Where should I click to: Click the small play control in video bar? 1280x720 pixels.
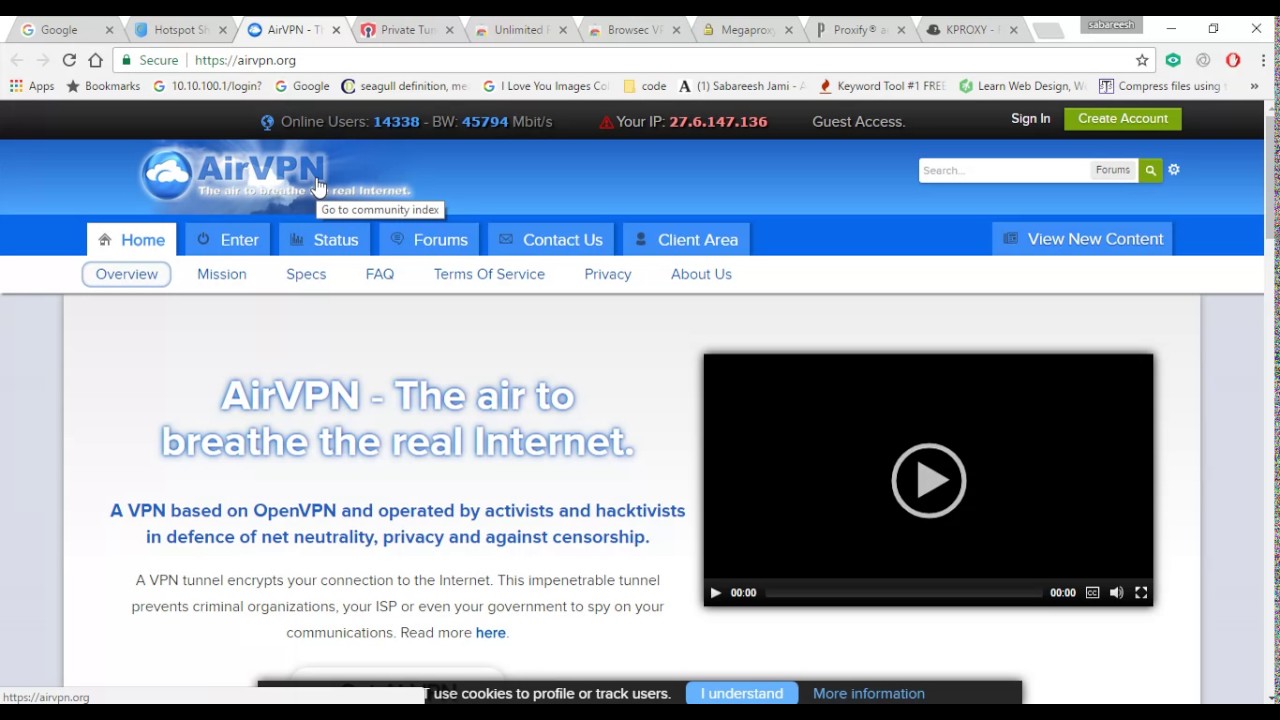click(715, 593)
